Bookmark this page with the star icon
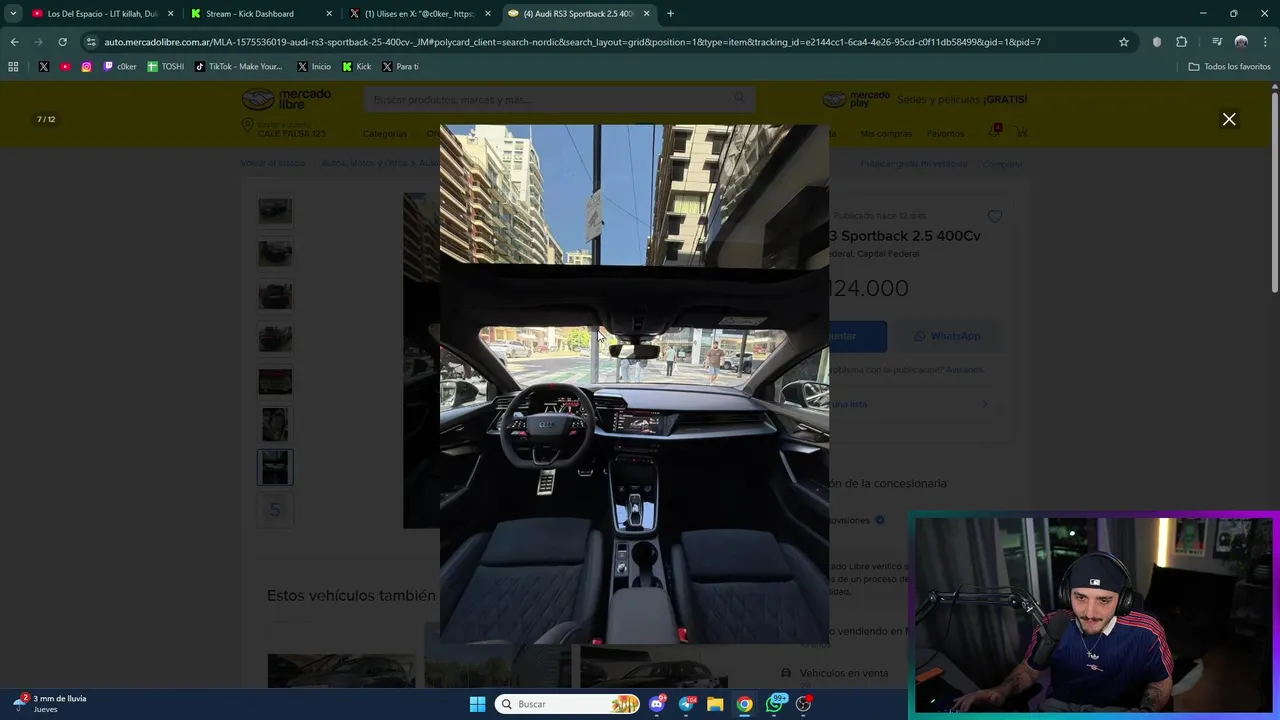 [x=1124, y=42]
